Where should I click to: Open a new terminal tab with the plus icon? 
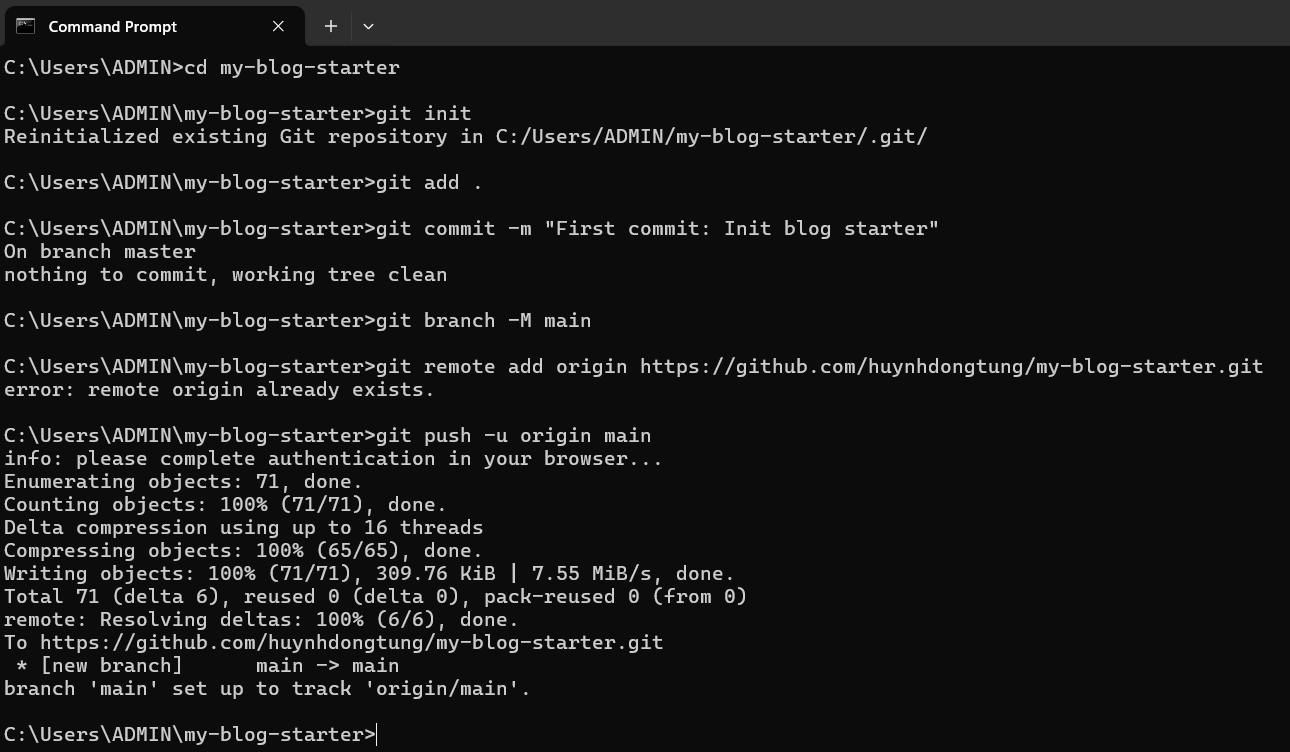(x=330, y=26)
